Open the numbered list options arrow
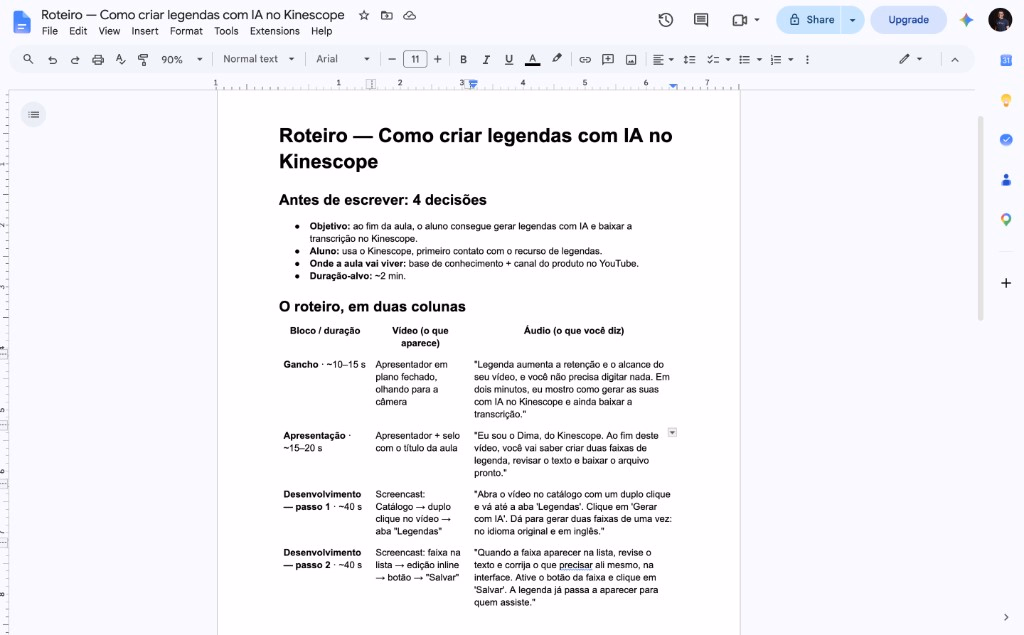Screen dimensions: 1024x635 791,59
